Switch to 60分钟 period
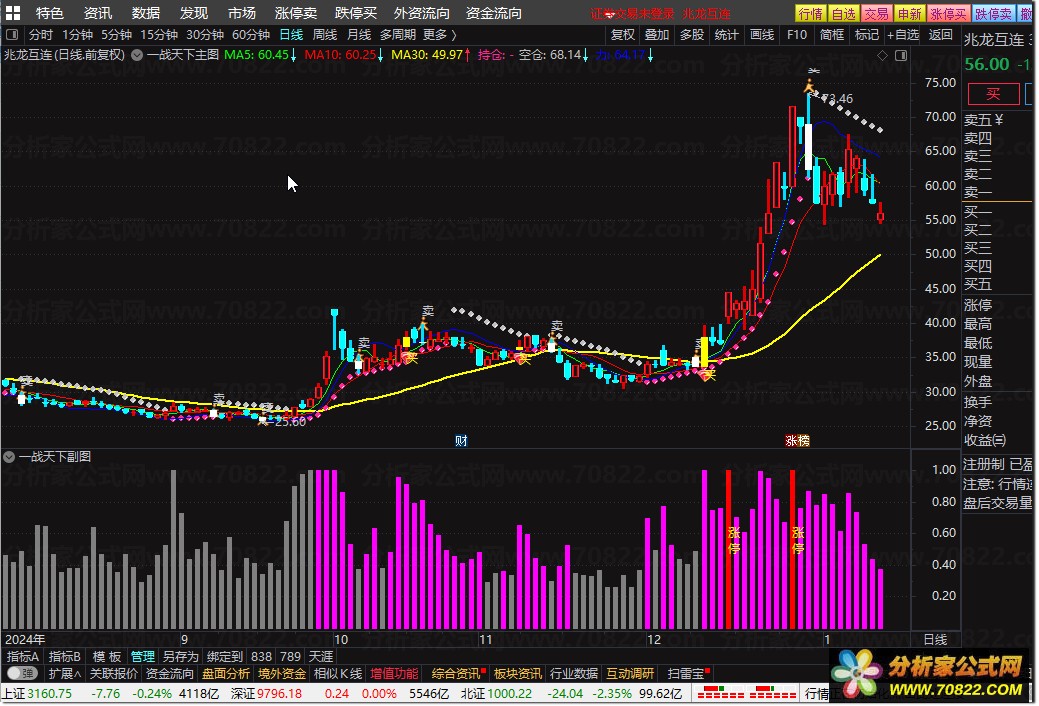1039x706 pixels. pos(251,34)
